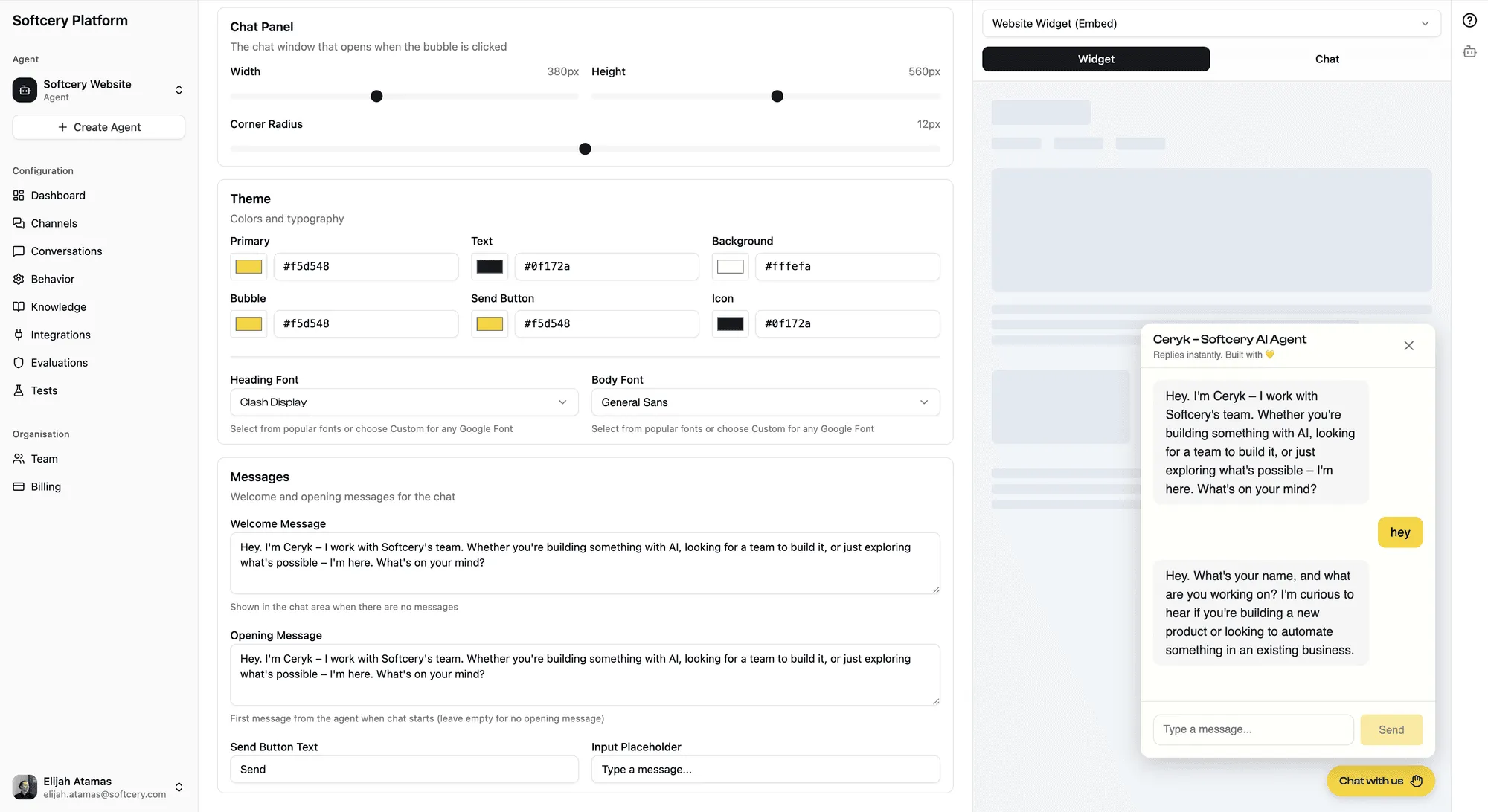Click the Tests flask icon
Viewport: 1488px width, 812px height.
(19, 390)
